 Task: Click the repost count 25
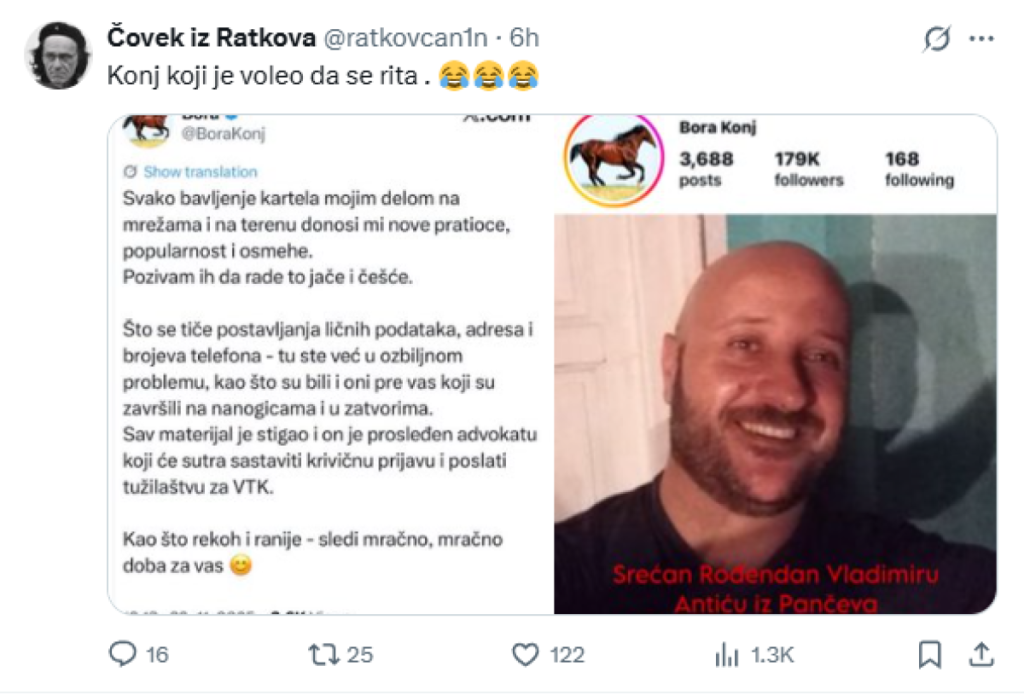[x=360, y=655]
